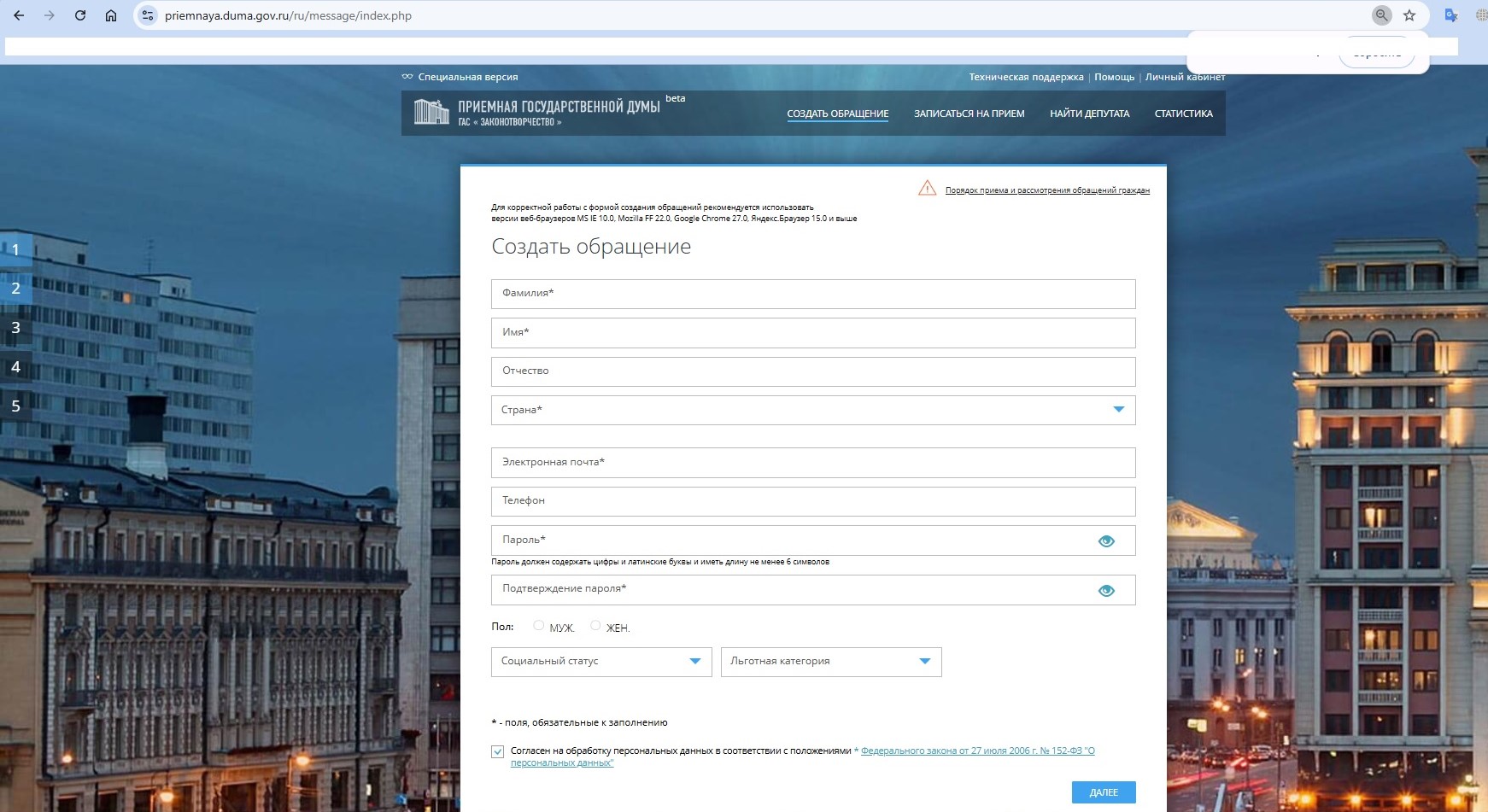Click the "Для корректной работы" browser notice text
This screenshot has height=812, width=1488.
[674, 213]
